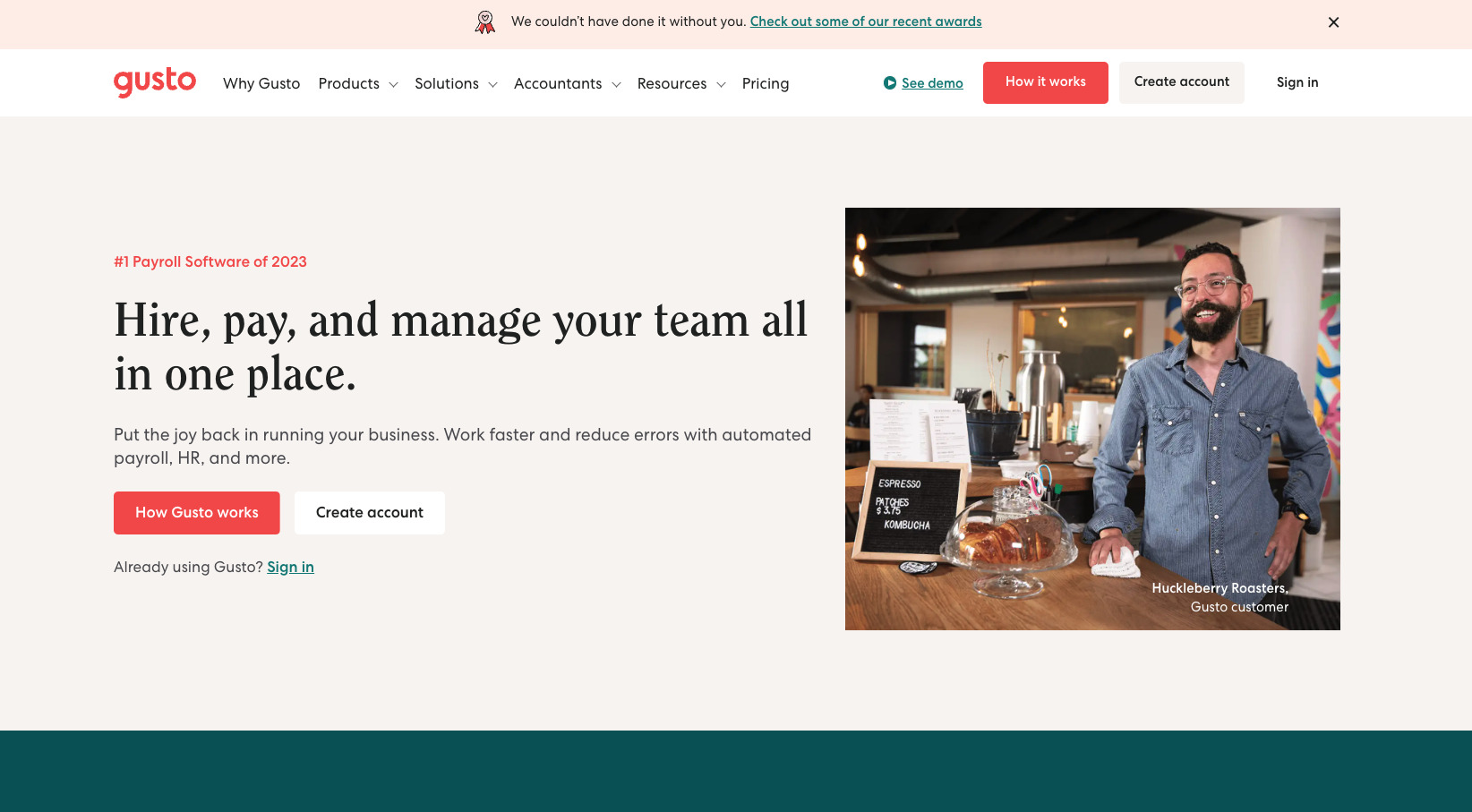
Task: Click Create account in the header
Action: point(1181,82)
